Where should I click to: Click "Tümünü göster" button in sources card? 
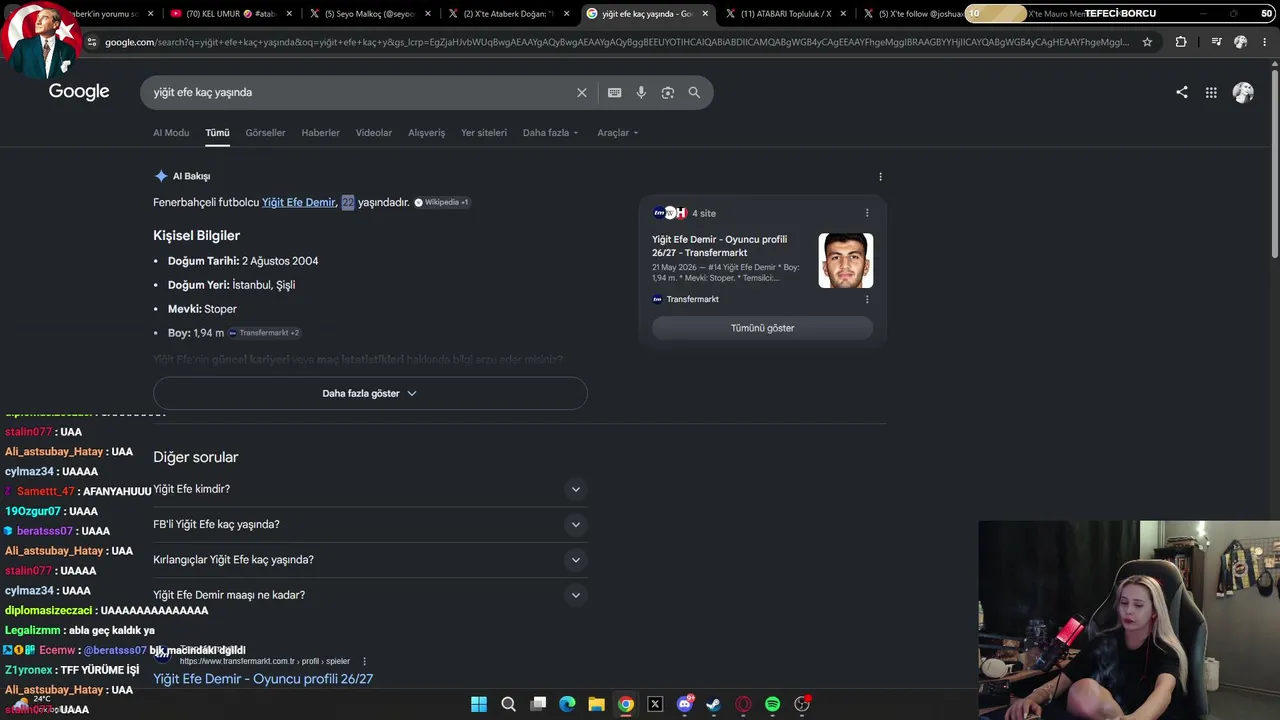tap(762, 328)
